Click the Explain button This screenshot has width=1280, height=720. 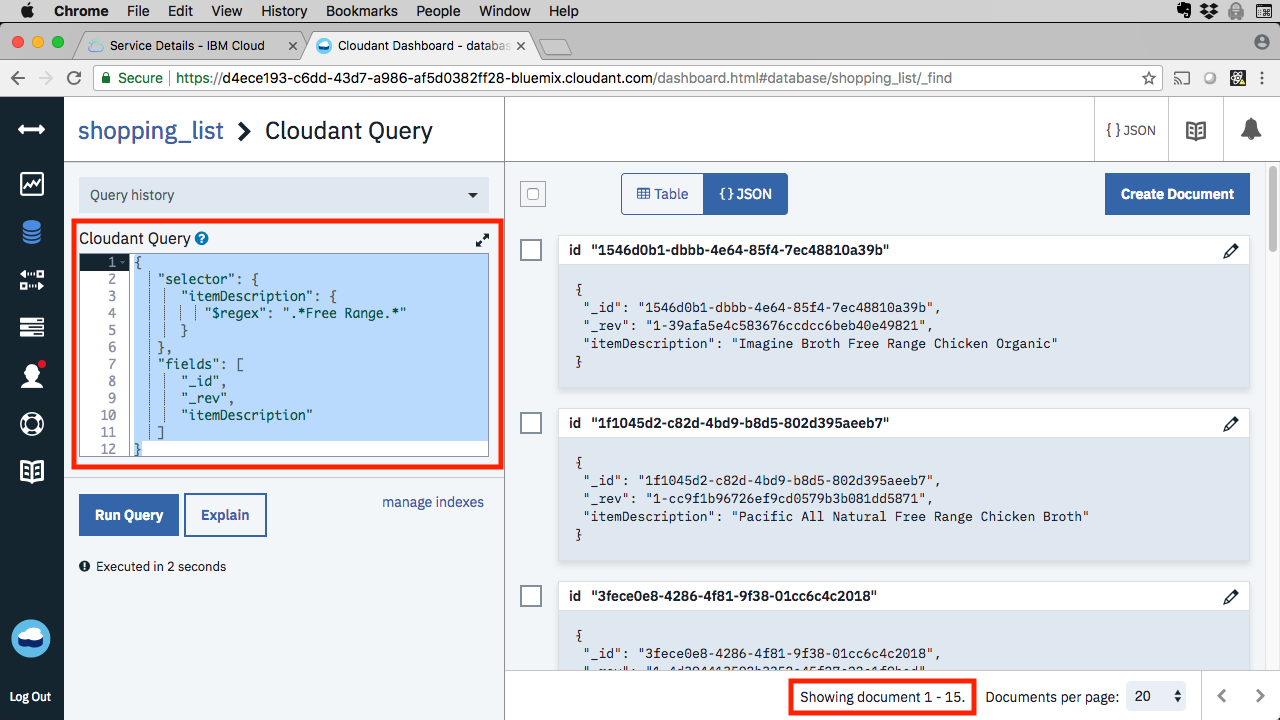click(x=225, y=515)
